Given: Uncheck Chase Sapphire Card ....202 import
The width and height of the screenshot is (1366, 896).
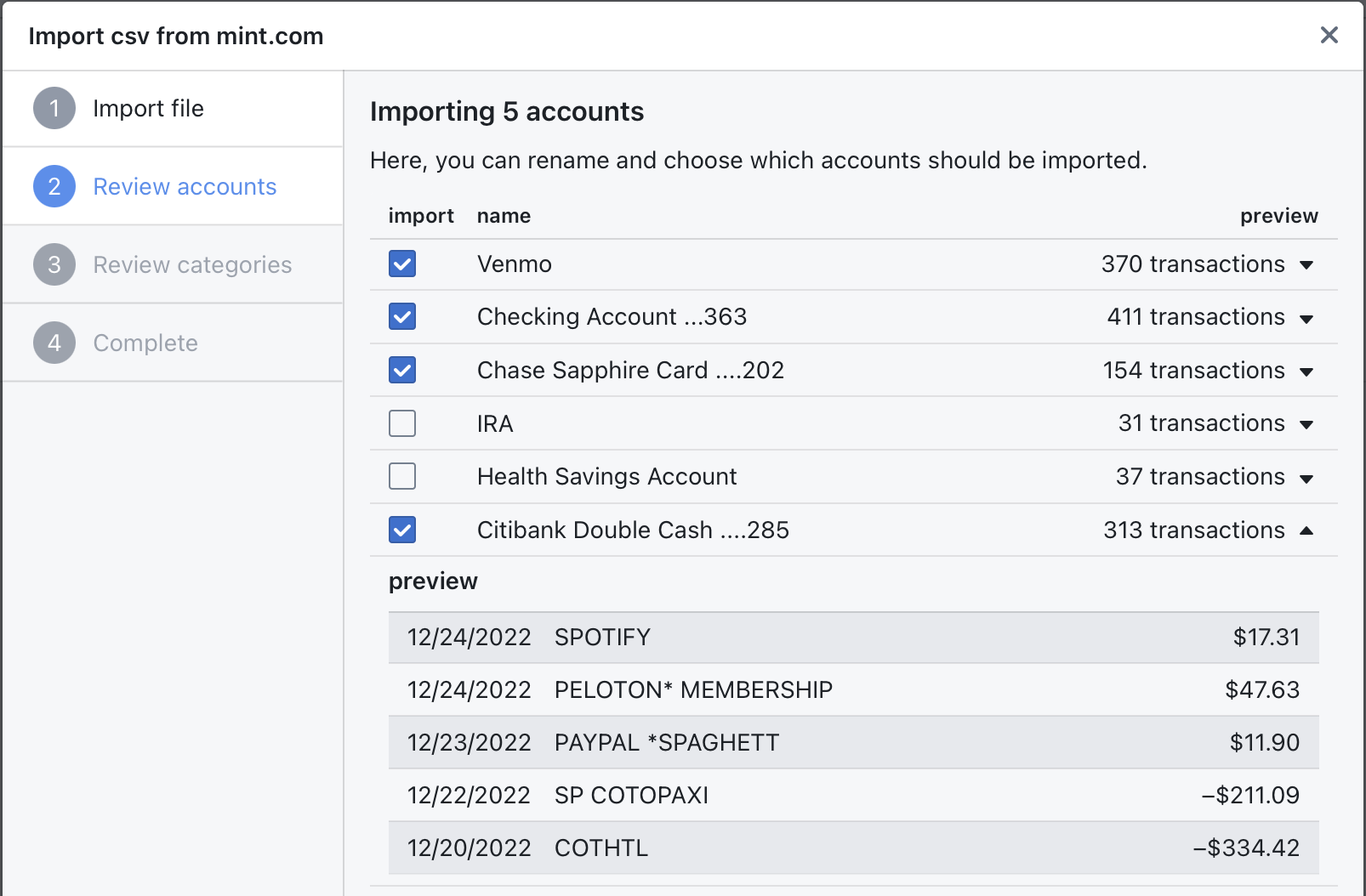Looking at the screenshot, I should [401, 370].
